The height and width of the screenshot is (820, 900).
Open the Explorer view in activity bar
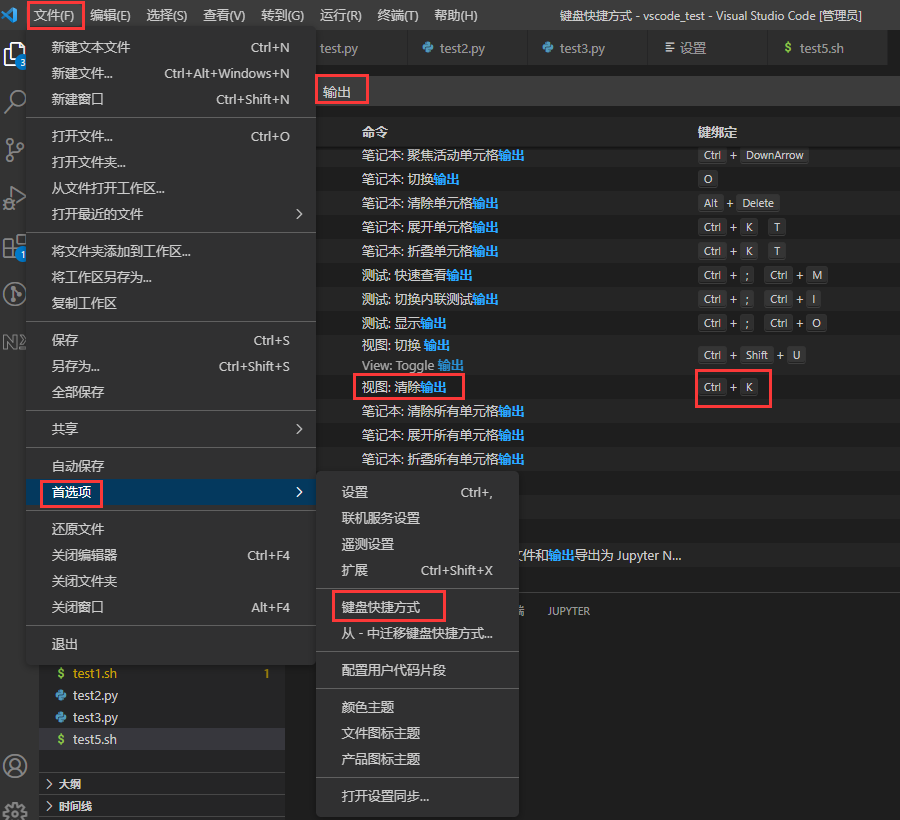pos(14,55)
